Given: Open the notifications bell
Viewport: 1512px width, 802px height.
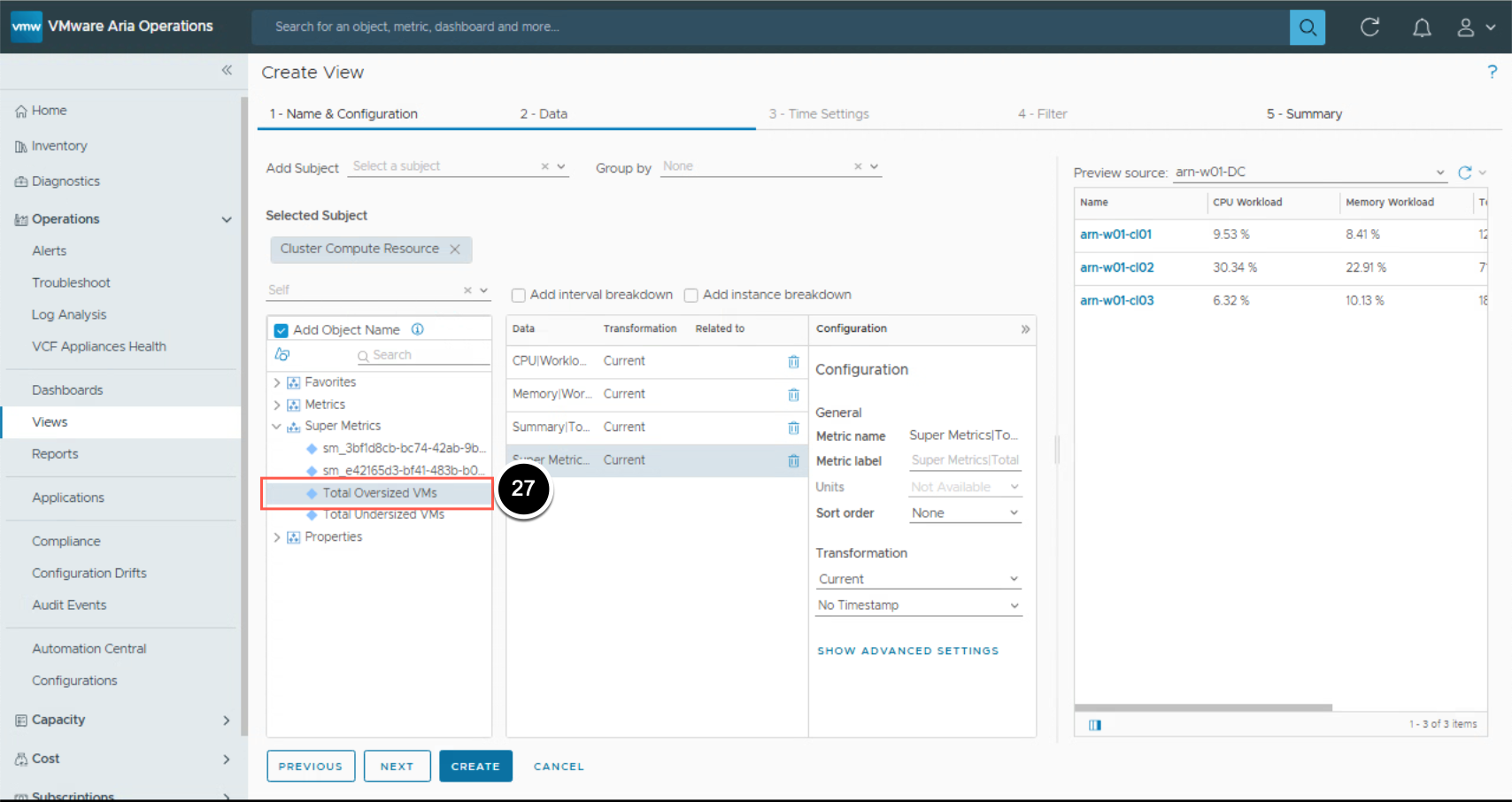Looking at the screenshot, I should coord(1421,27).
